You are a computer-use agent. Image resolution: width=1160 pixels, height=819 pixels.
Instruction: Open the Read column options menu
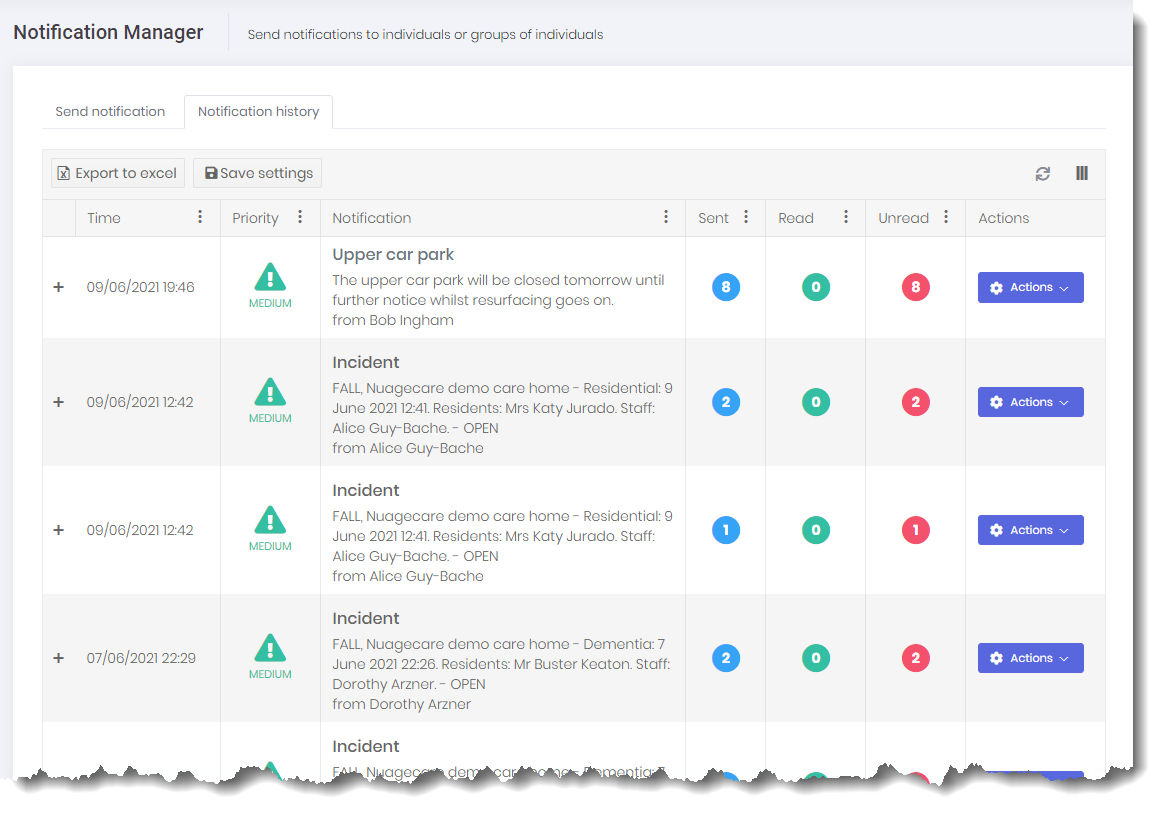[x=846, y=217]
